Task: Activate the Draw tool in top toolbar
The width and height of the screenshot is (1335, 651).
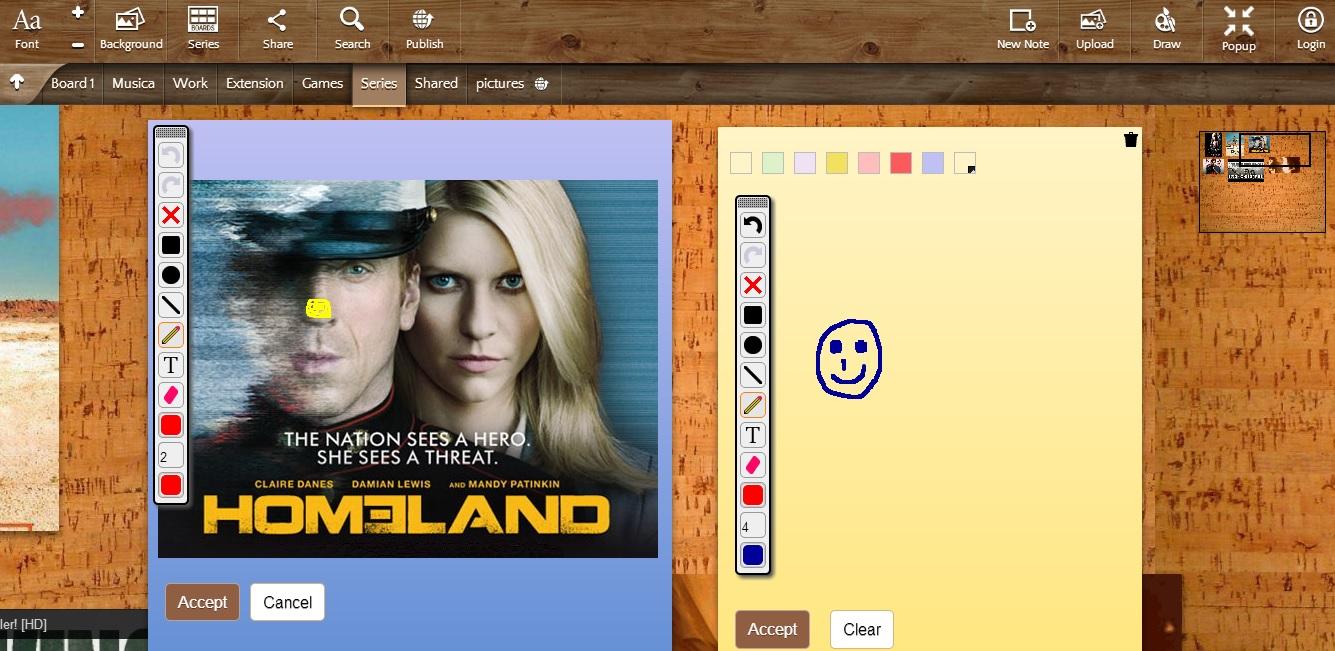Action: 1166,30
